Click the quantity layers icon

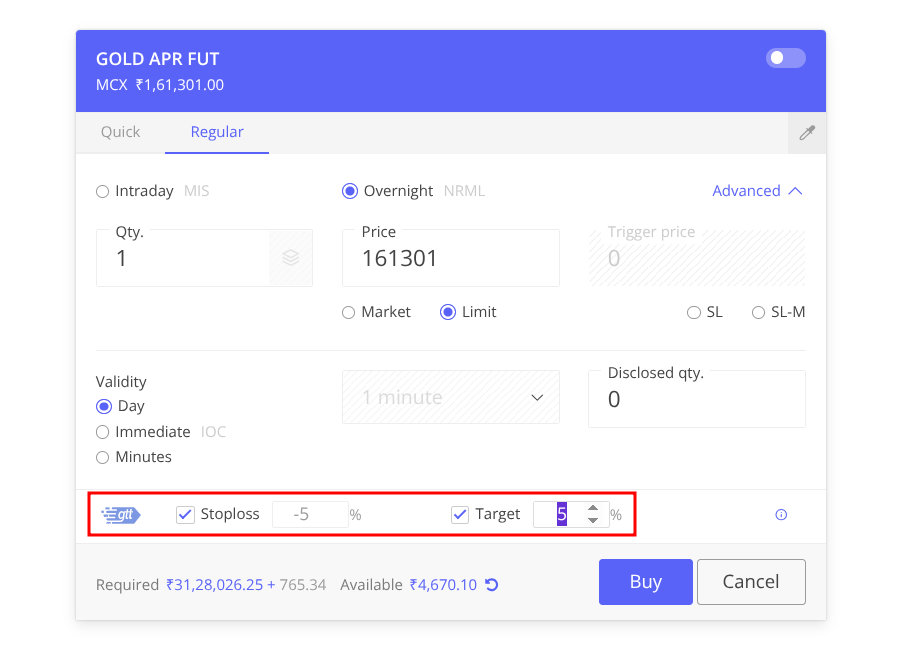click(x=290, y=258)
